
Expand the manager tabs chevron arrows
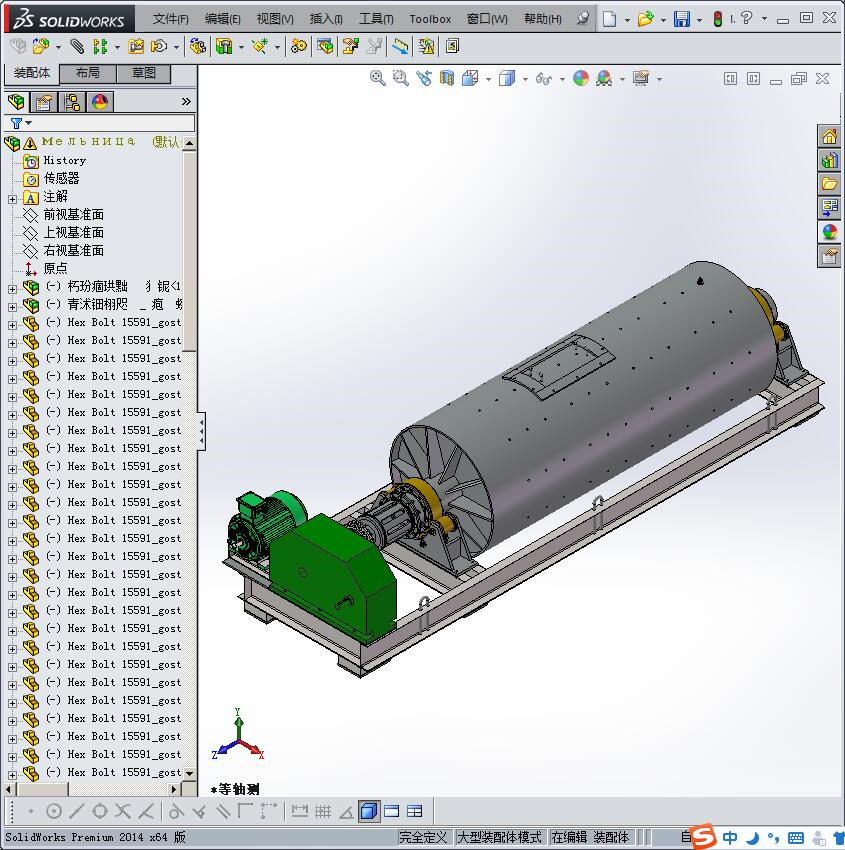pyautogui.click(x=186, y=101)
